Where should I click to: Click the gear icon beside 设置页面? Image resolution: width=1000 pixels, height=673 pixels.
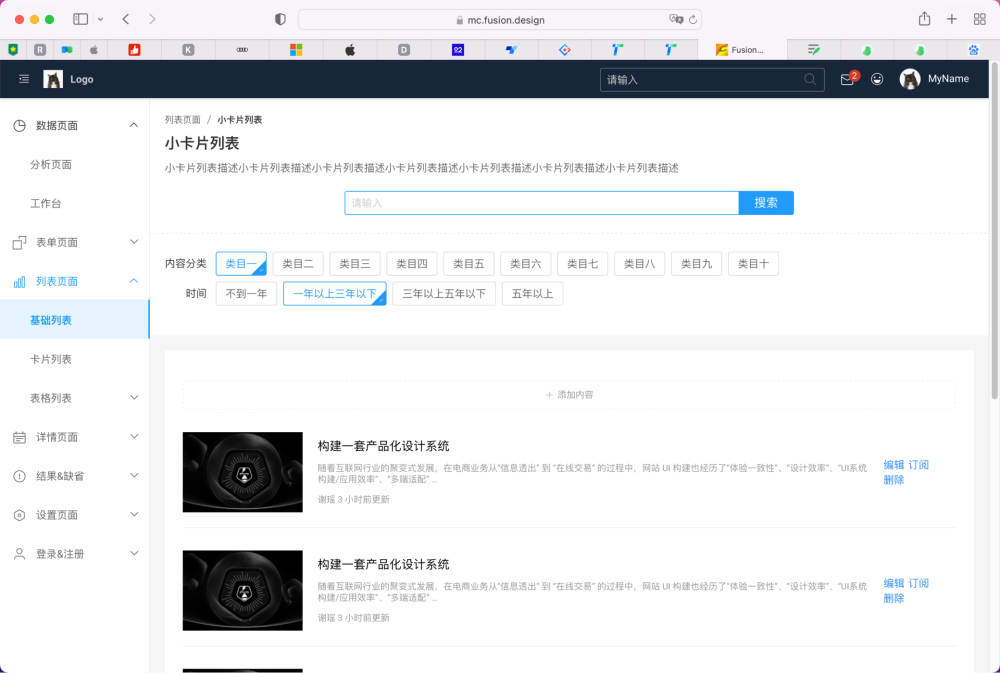tap(17, 514)
